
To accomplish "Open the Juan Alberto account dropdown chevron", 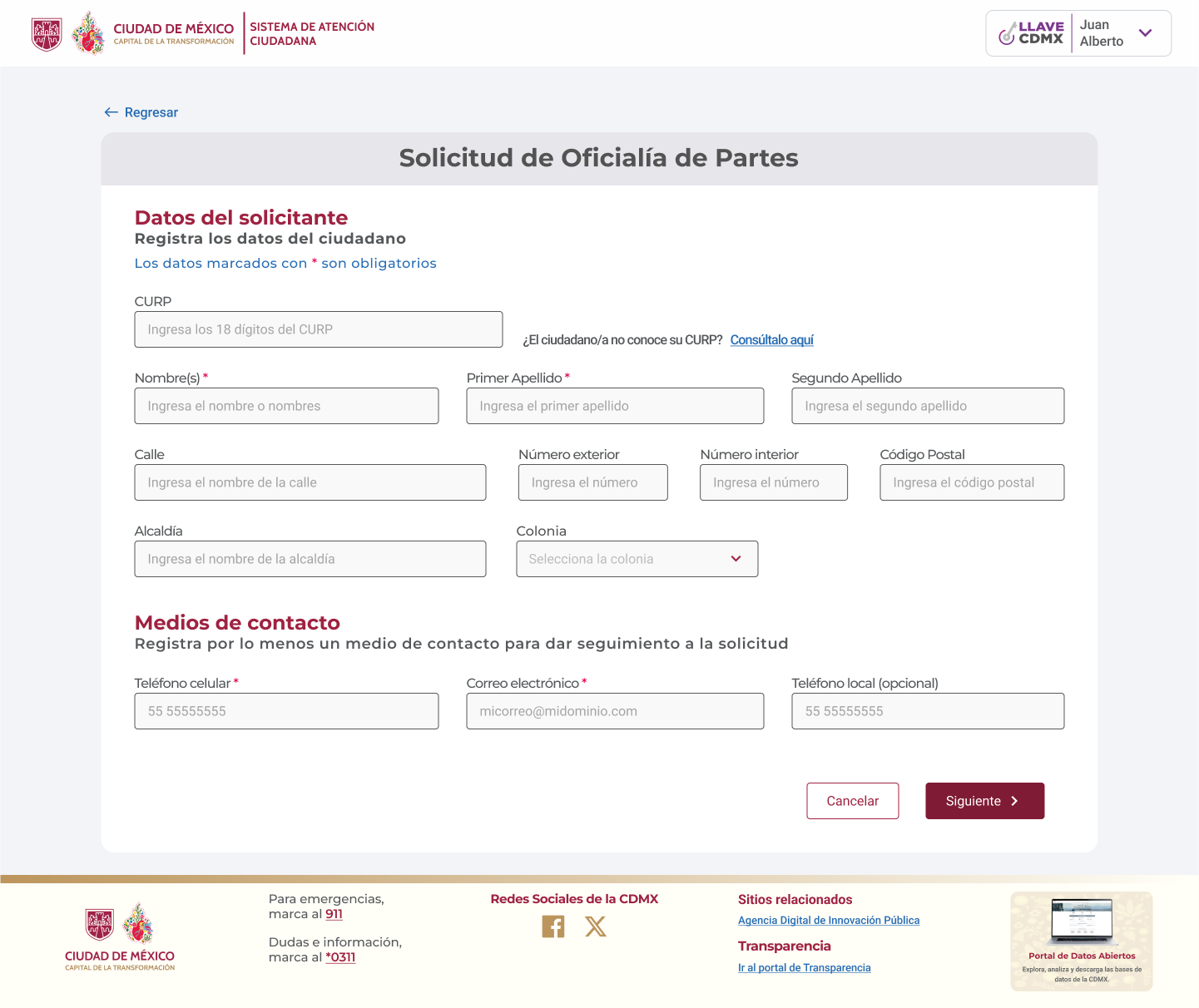I will (x=1146, y=33).
